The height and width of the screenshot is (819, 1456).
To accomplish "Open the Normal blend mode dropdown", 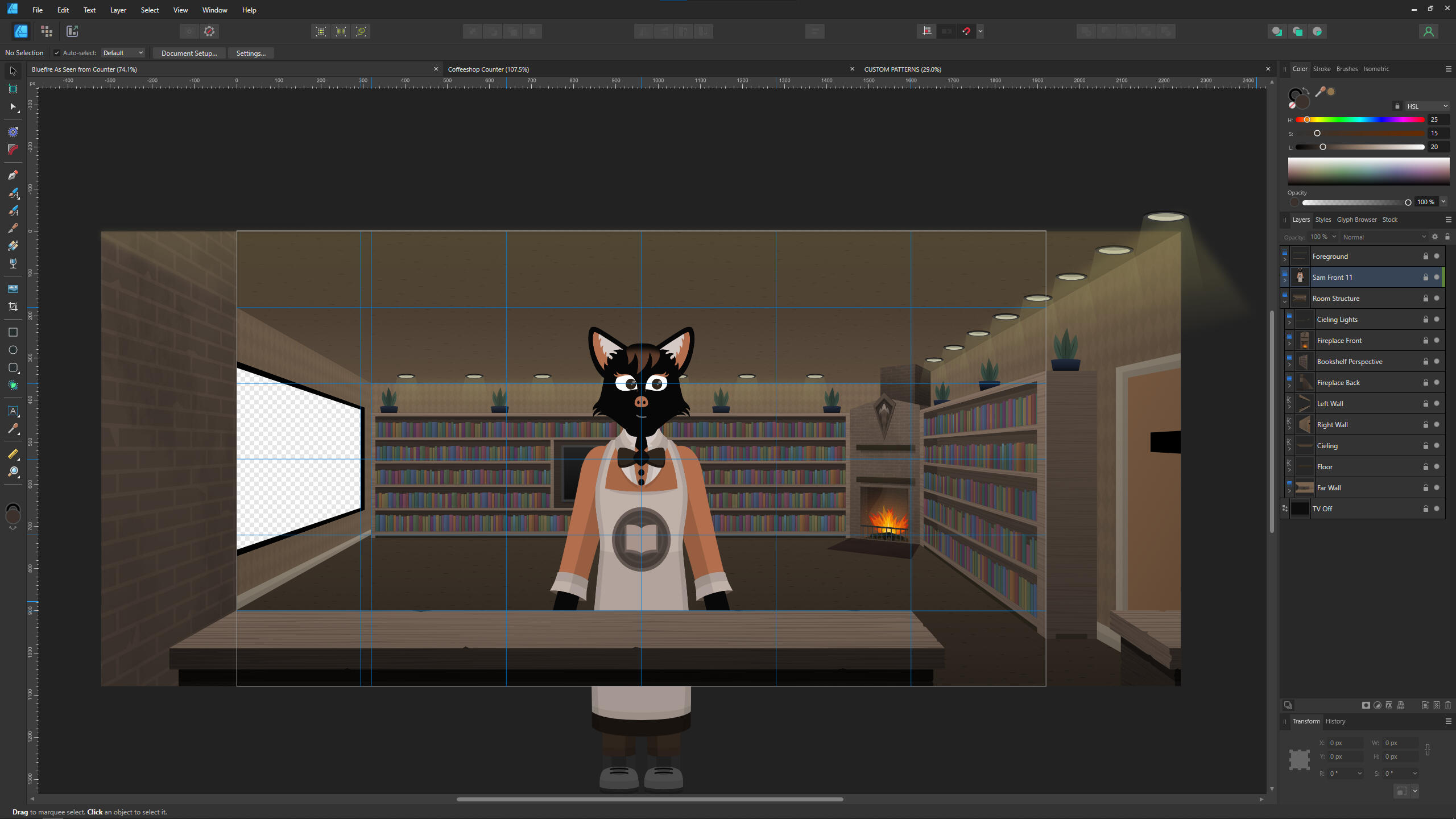I will (x=1384, y=237).
